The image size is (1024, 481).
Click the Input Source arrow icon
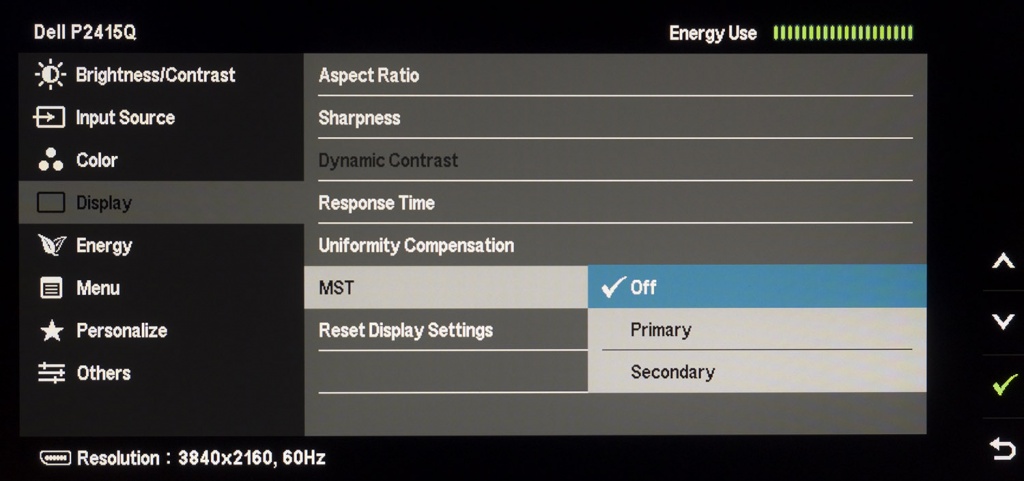pos(50,118)
